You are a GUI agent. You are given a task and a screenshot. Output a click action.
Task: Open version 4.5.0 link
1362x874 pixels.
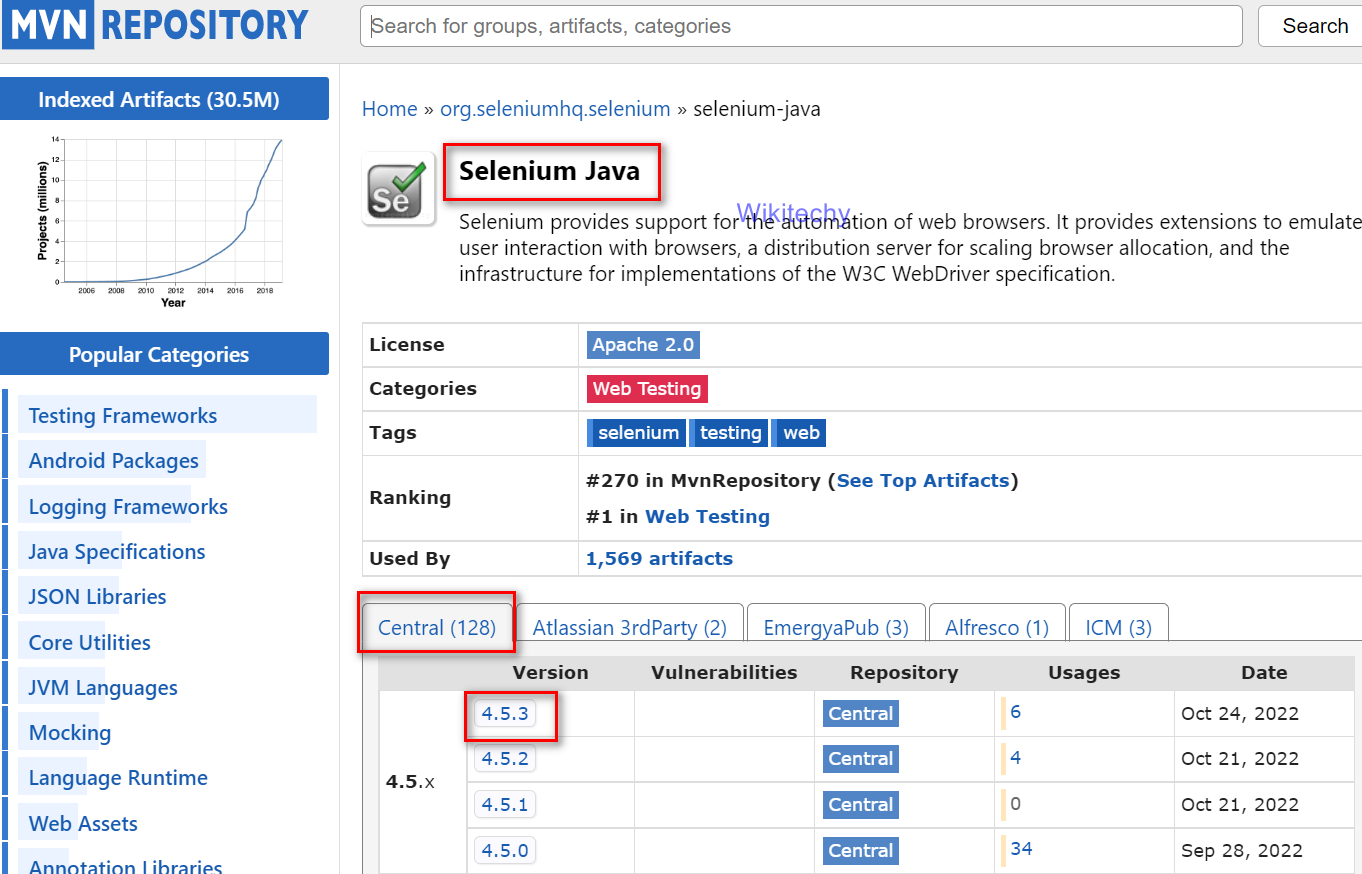[505, 851]
